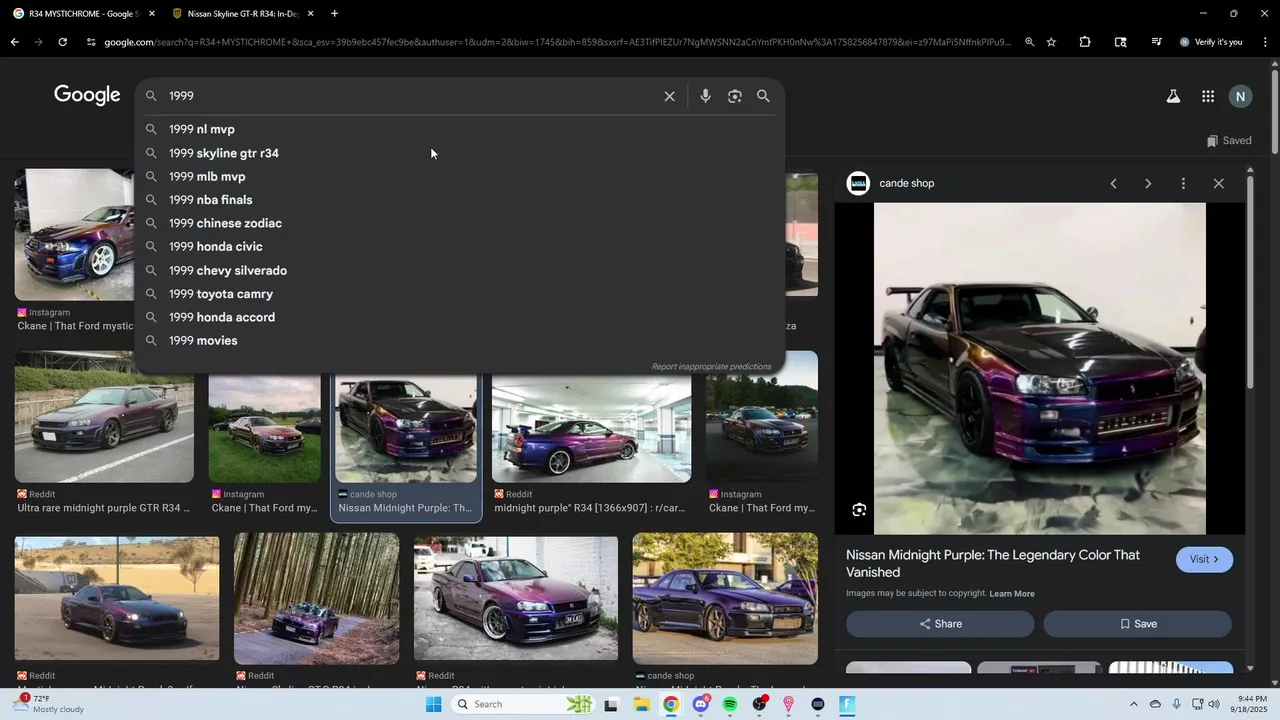Open Saved items

point(1229,141)
